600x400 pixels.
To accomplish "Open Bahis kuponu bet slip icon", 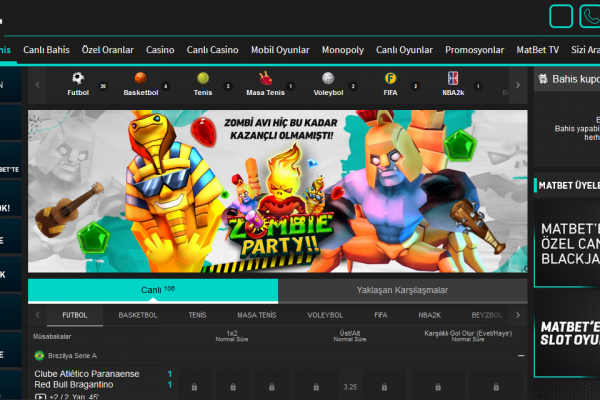I will coord(543,79).
